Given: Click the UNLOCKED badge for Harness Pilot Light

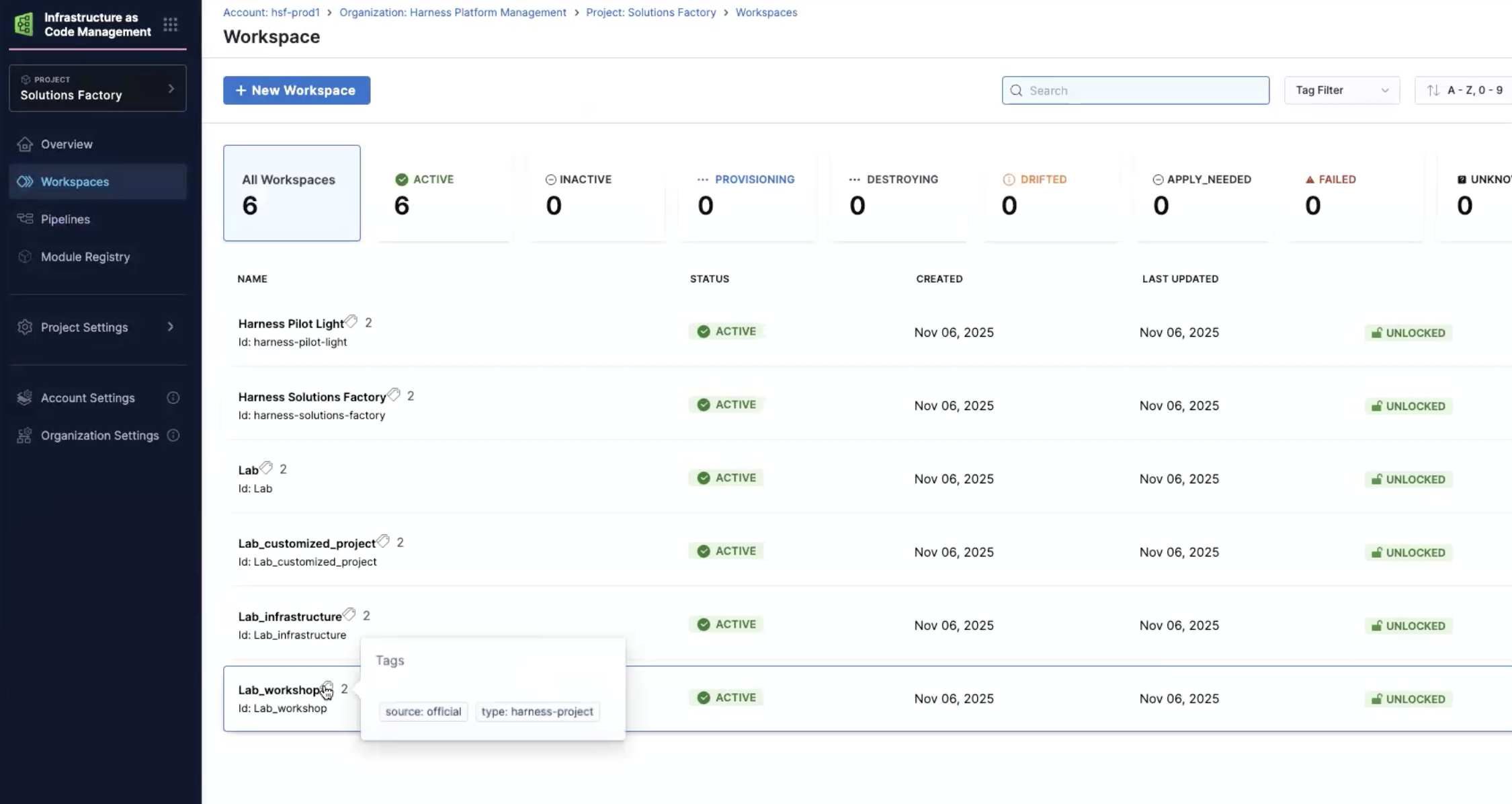Looking at the screenshot, I should tap(1408, 333).
